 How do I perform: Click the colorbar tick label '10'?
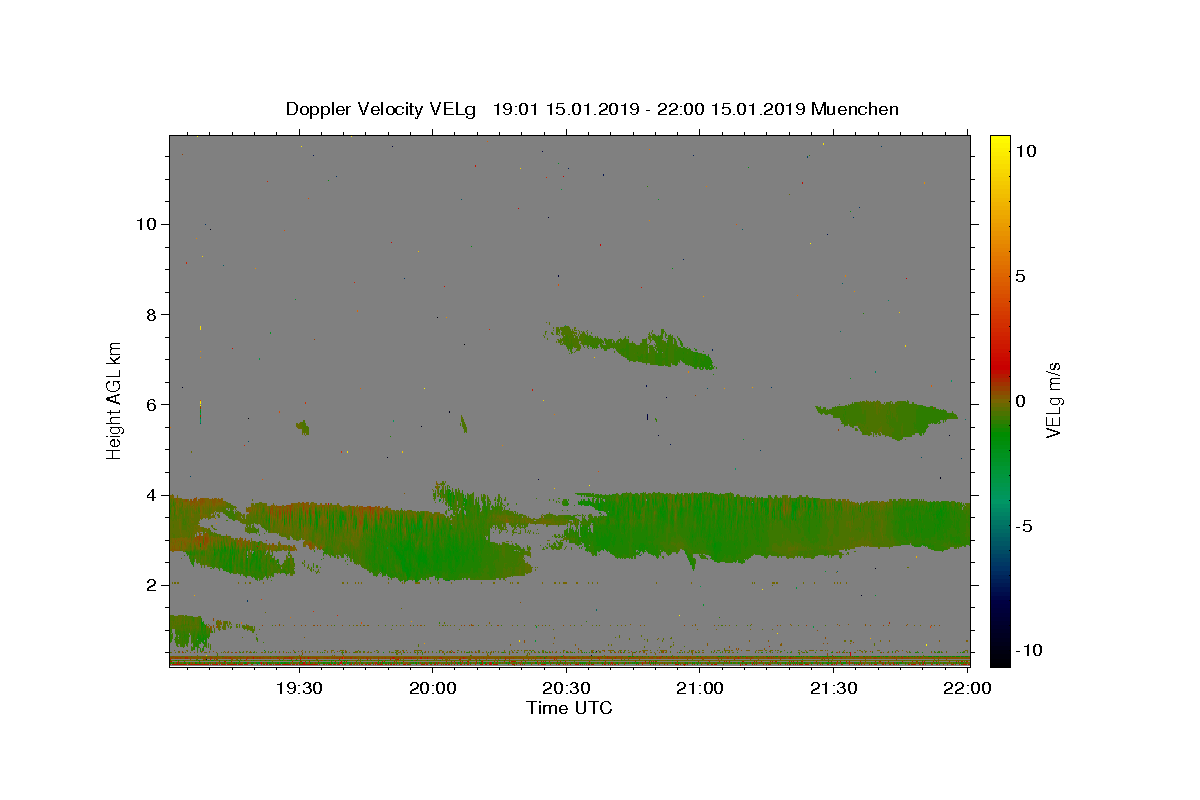(x=1025, y=150)
